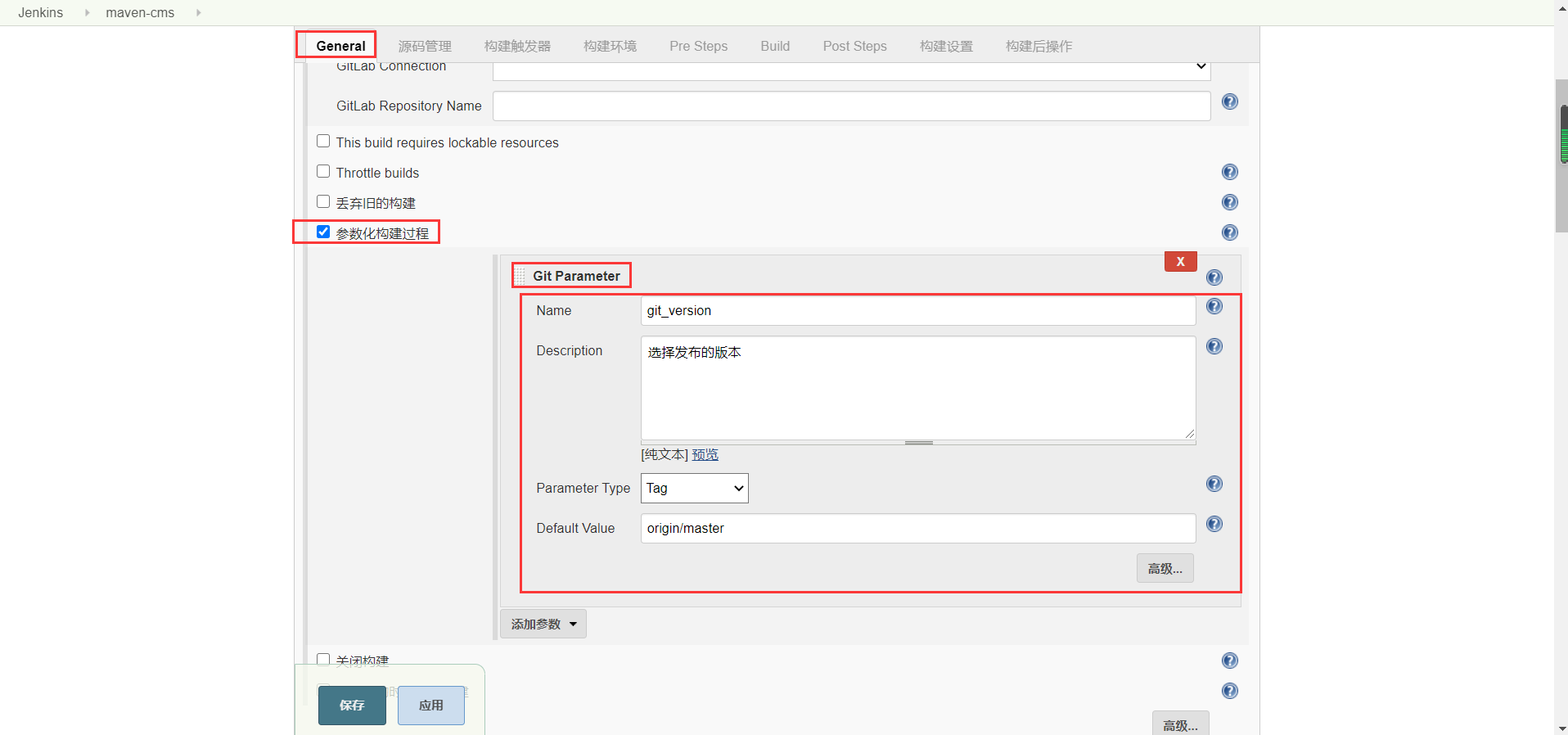Image resolution: width=1568 pixels, height=735 pixels.
Task: Open the 预览 preview link
Action: click(x=705, y=454)
